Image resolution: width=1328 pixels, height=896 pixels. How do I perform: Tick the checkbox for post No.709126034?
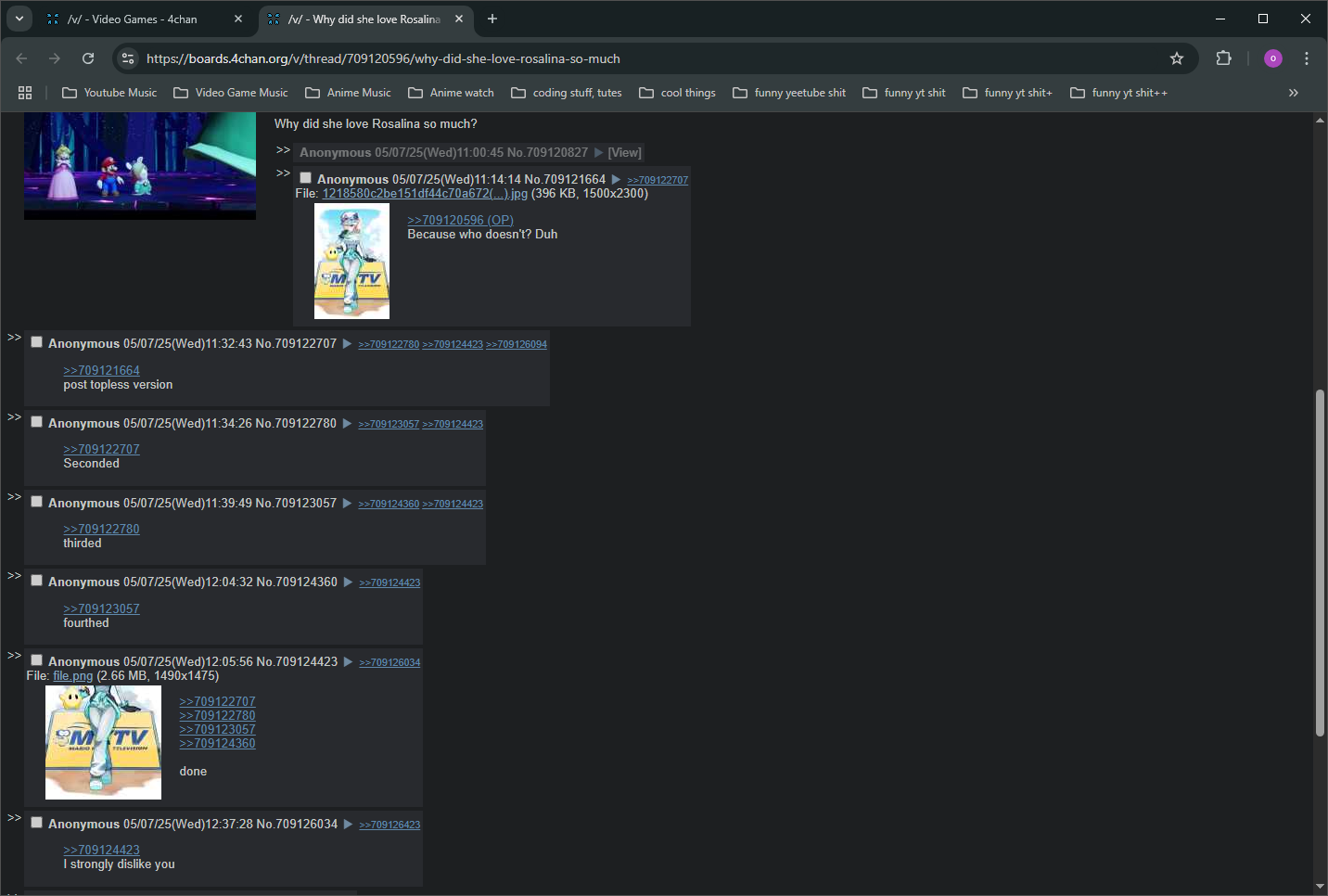pyautogui.click(x=36, y=823)
